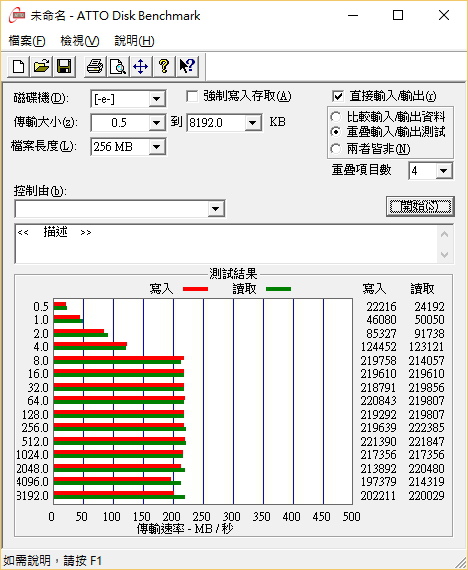Open the 重疊項目數 queue depth dropdown
This screenshot has height=570, width=468.
[444, 171]
